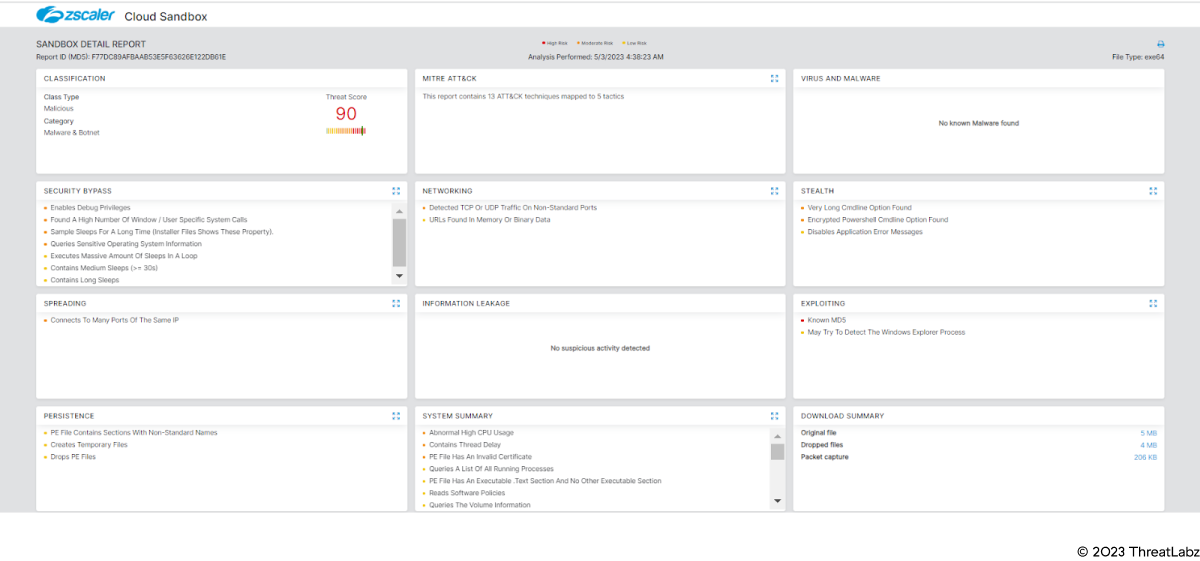Expand the MITRE ATT&CK panel
This screenshot has height=561, width=1200.
(774, 78)
